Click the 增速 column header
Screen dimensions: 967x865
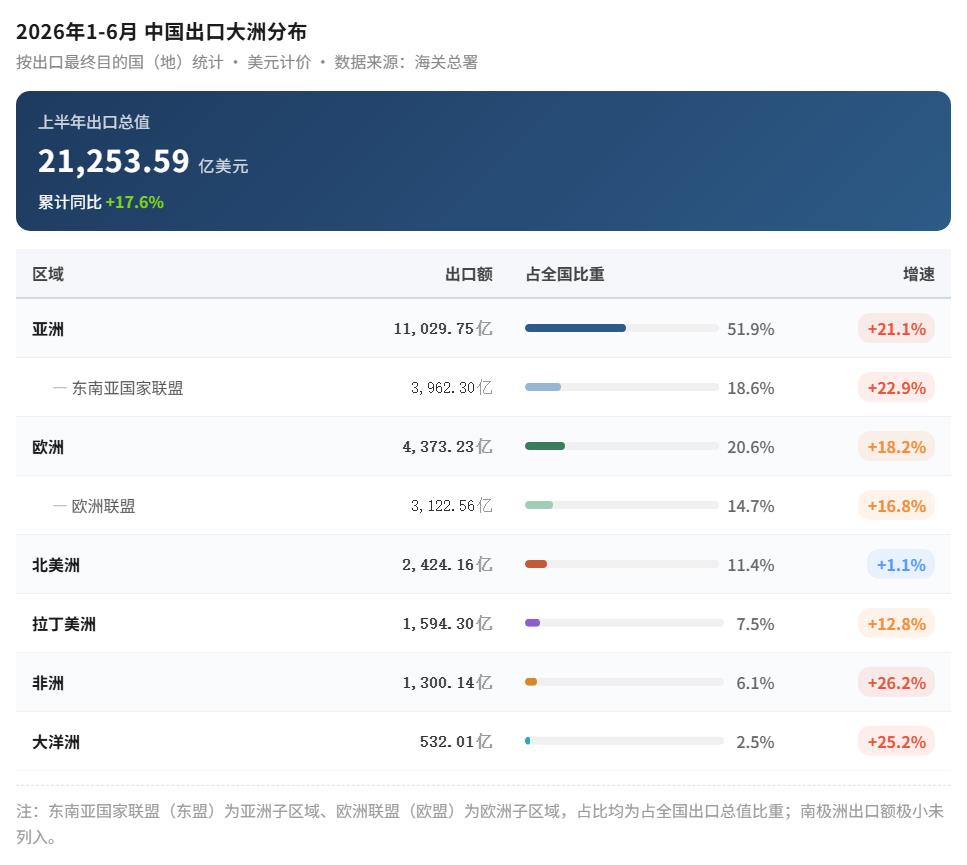pyautogui.click(x=919, y=274)
